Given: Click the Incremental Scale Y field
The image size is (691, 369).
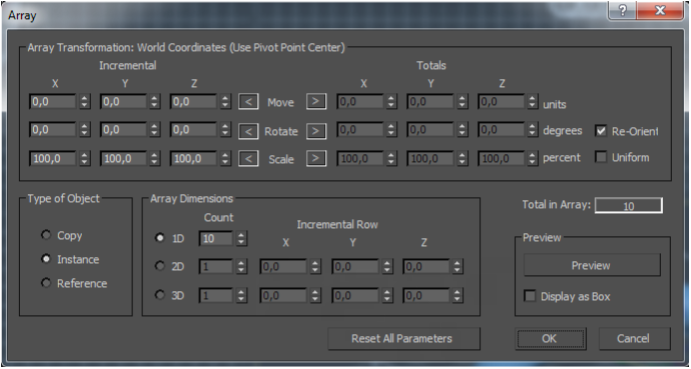Looking at the screenshot, I should coord(124,159).
